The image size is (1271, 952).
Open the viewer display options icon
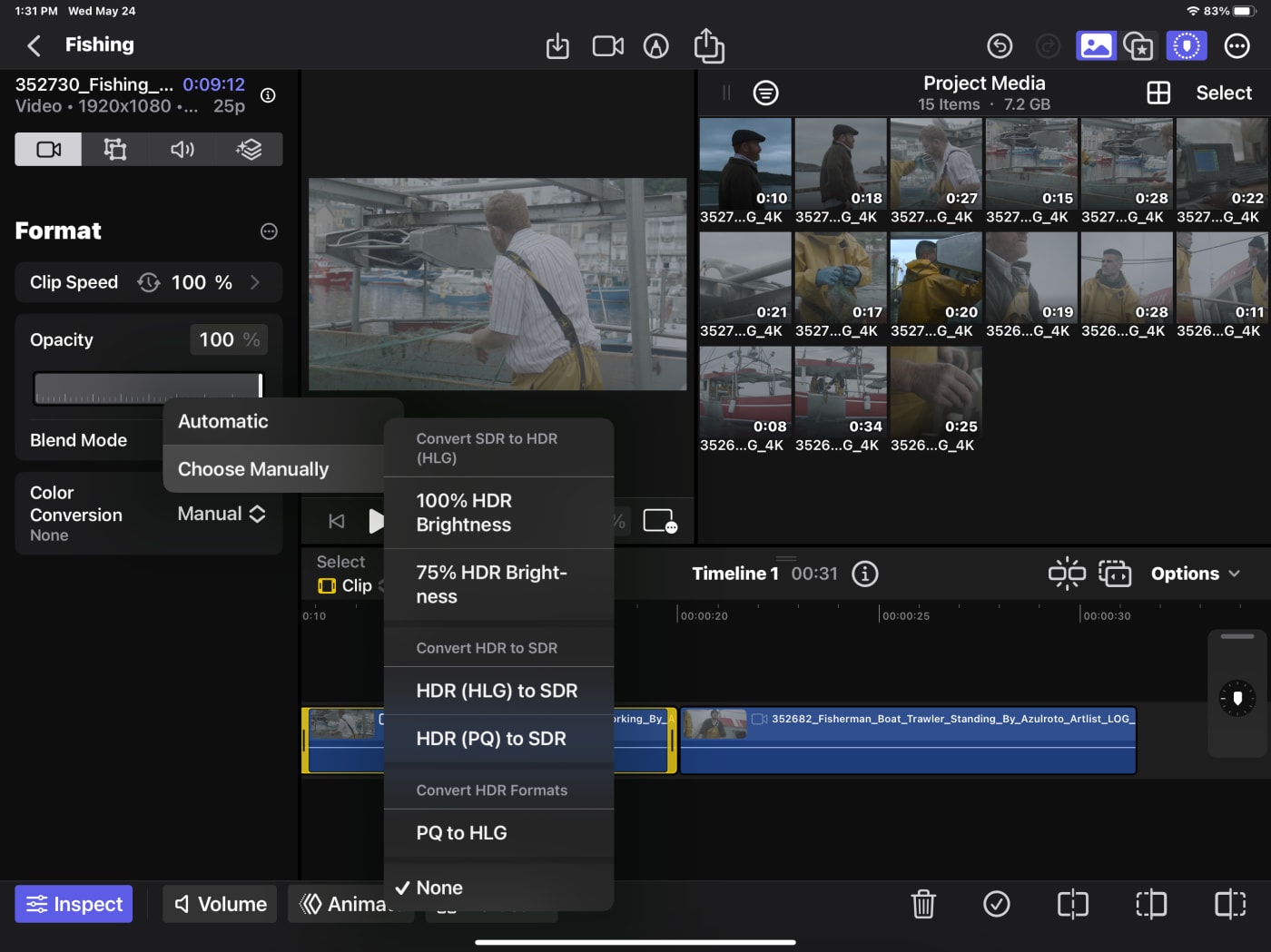[659, 521]
